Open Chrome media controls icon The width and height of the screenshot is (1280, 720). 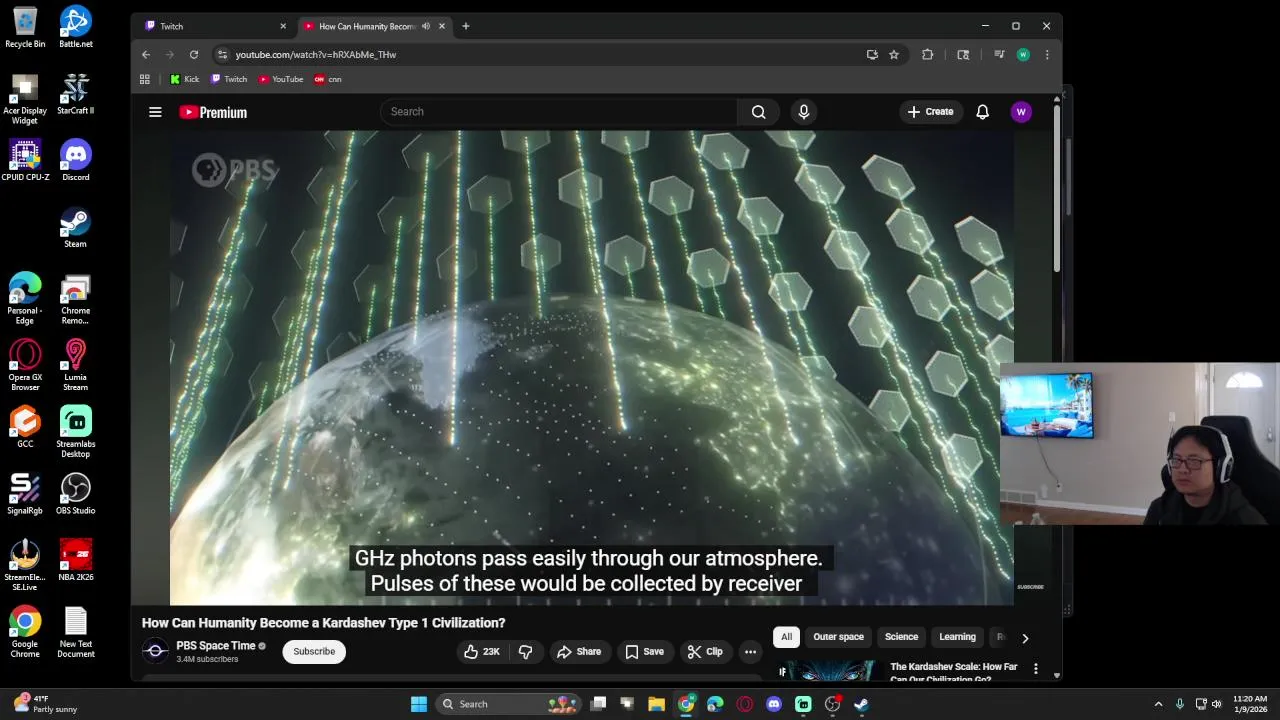pyautogui.click(x=999, y=55)
